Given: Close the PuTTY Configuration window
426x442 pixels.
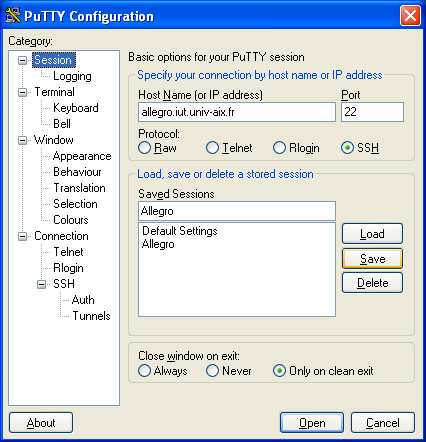Looking at the screenshot, I should [410, 15].
